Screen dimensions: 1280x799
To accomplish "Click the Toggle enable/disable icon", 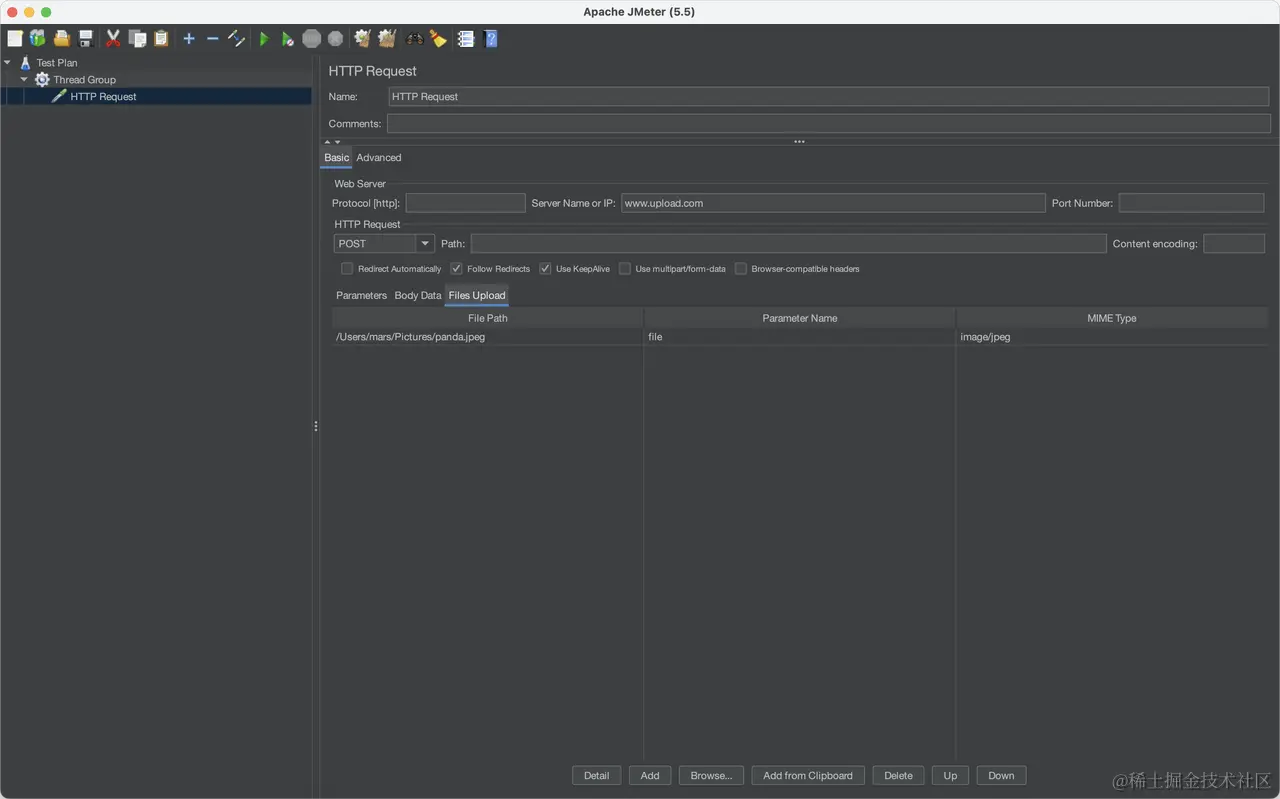I will [x=236, y=39].
